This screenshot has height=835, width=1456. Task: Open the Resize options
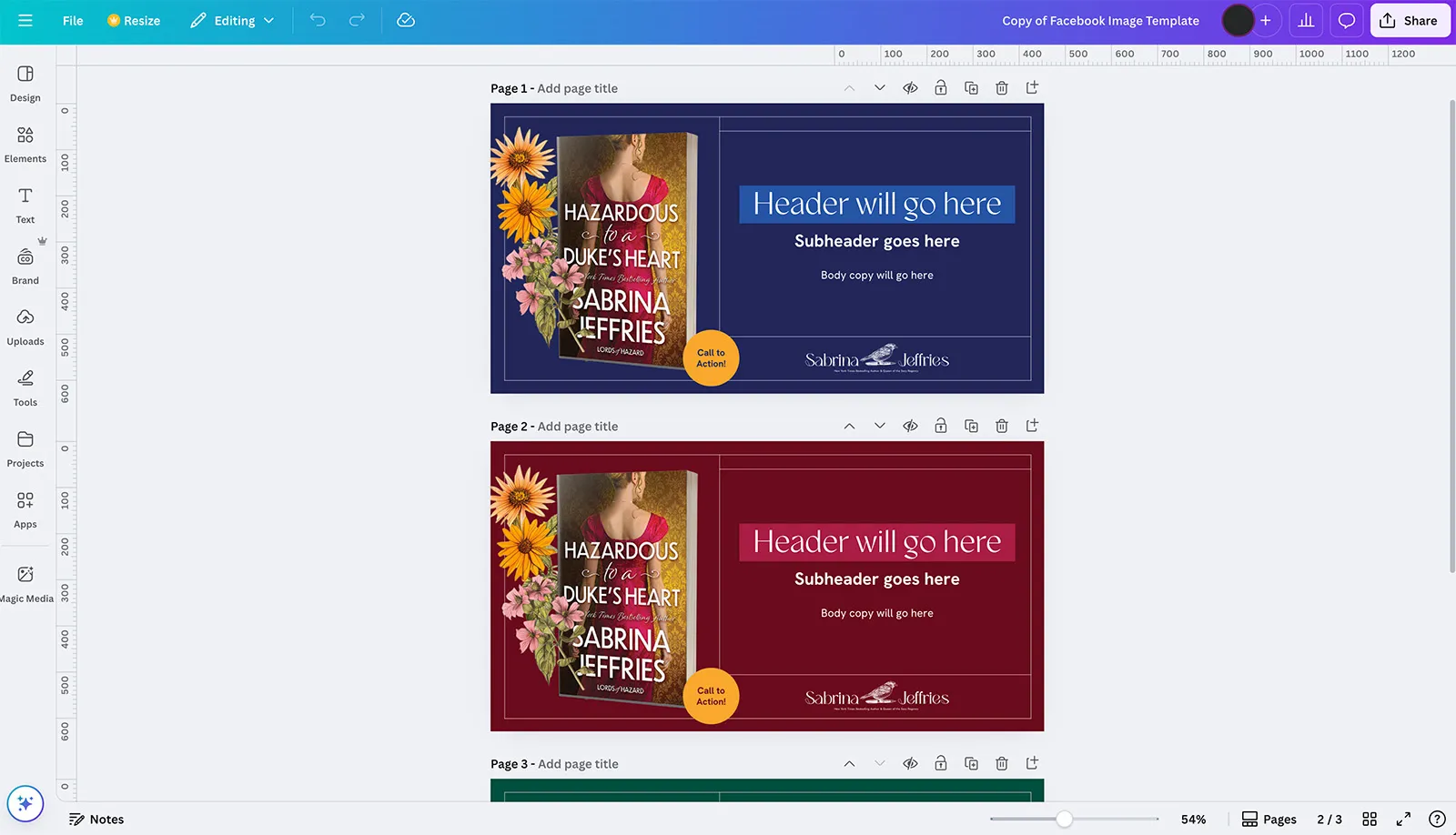pos(133,20)
